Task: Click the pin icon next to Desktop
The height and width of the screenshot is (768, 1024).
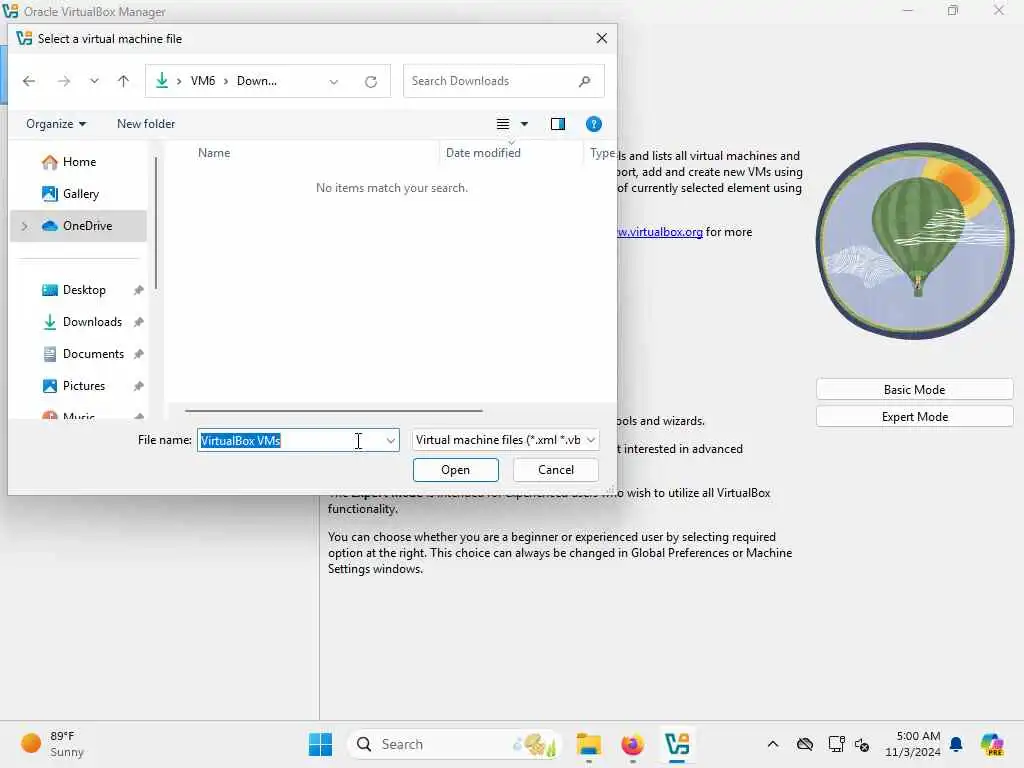Action: pos(138,290)
